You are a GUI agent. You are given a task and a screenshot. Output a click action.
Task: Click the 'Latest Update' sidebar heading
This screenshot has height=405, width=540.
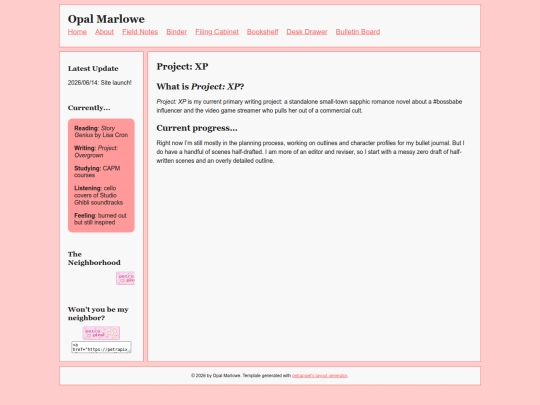tap(93, 69)
